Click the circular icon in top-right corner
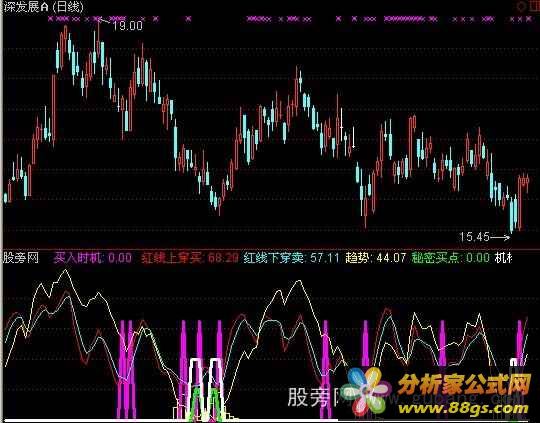Image resolution: width=540 pixels, height=423 pixels. [x=520, y=7]
